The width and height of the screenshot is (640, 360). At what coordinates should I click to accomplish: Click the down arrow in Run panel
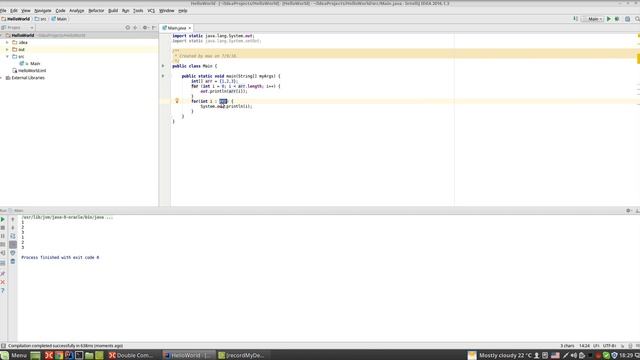pyautogui.click(x=13, y=228)
